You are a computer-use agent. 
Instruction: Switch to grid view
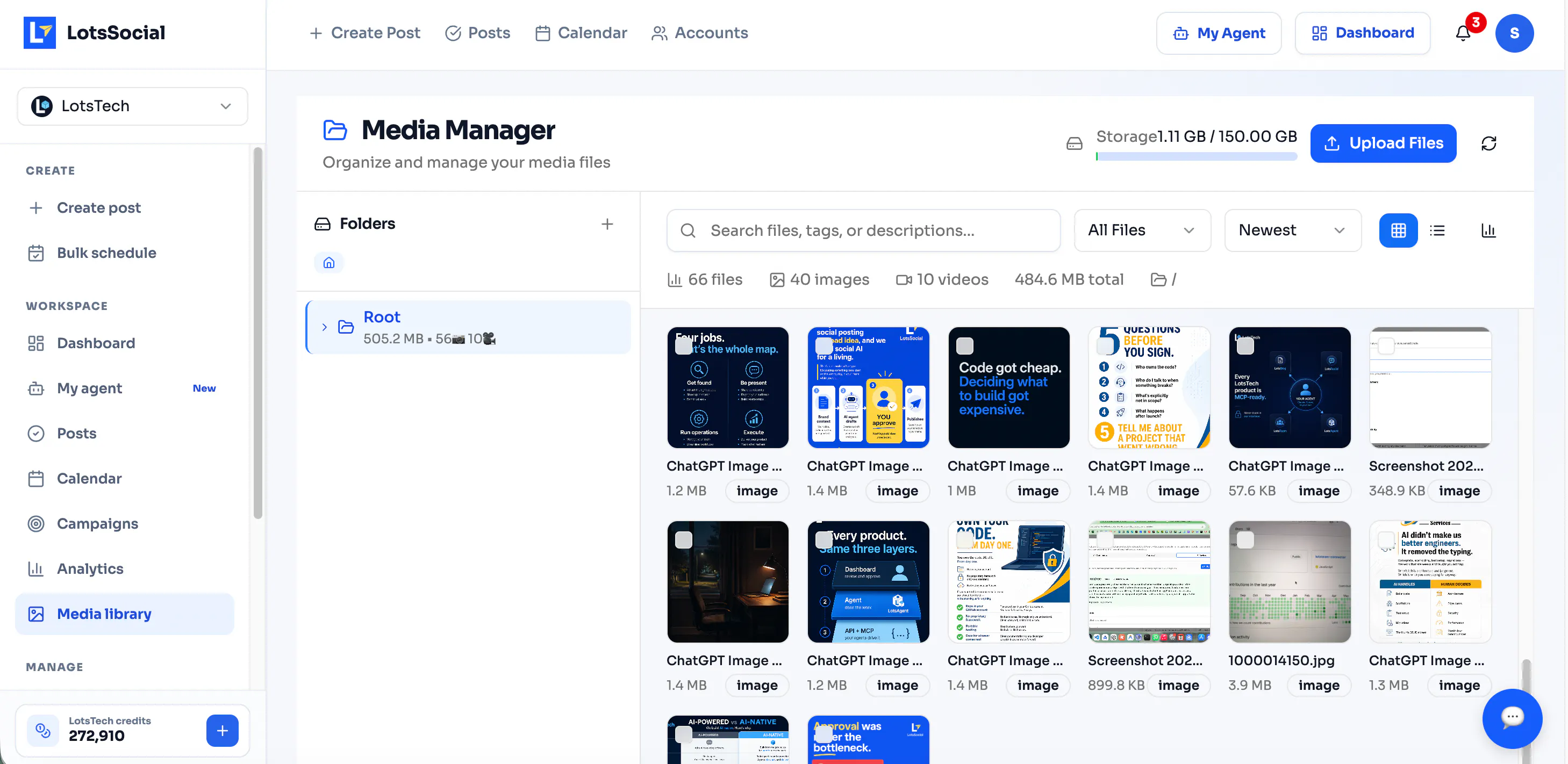coord(1398,230)
